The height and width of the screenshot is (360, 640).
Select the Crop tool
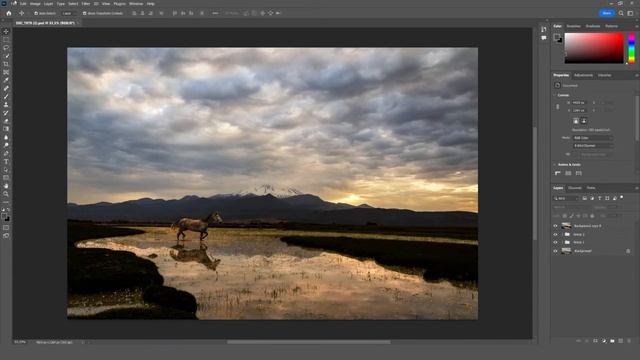(6, 64)
